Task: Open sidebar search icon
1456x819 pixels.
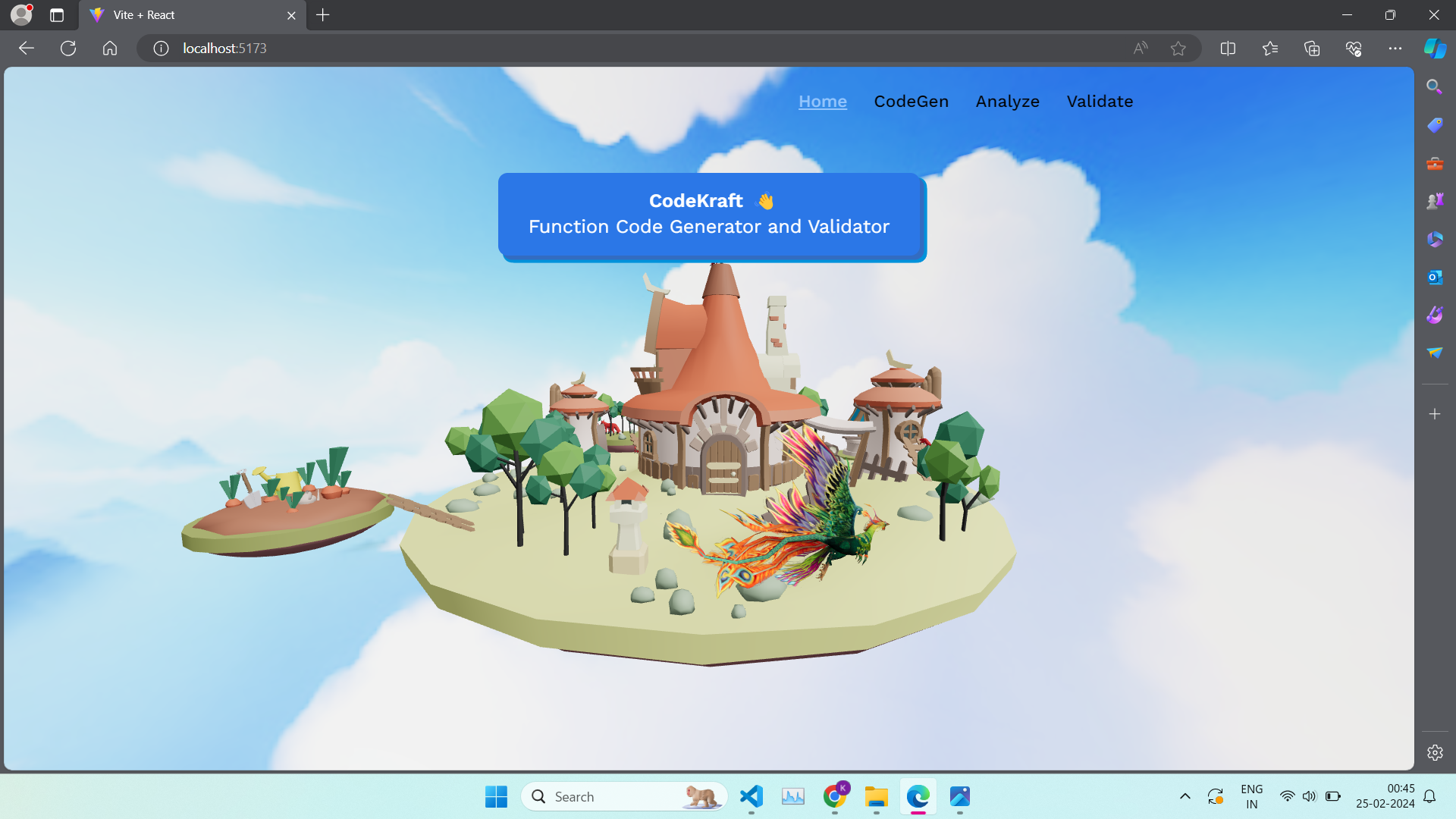Action: pos(1434,86)
